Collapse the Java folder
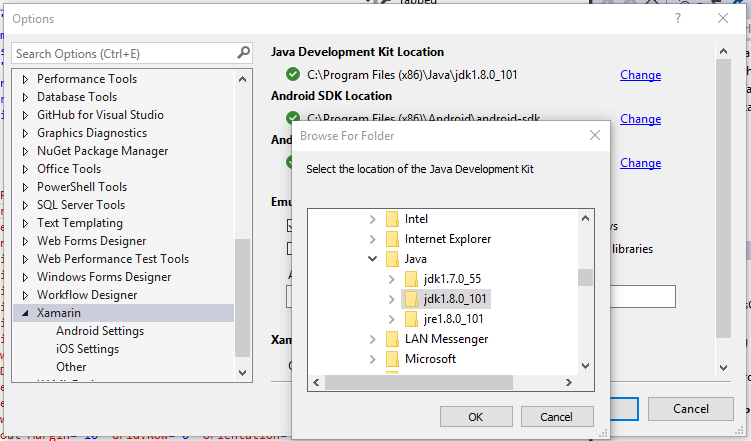This screenshot has height=441, width=751. coord(373,259)
